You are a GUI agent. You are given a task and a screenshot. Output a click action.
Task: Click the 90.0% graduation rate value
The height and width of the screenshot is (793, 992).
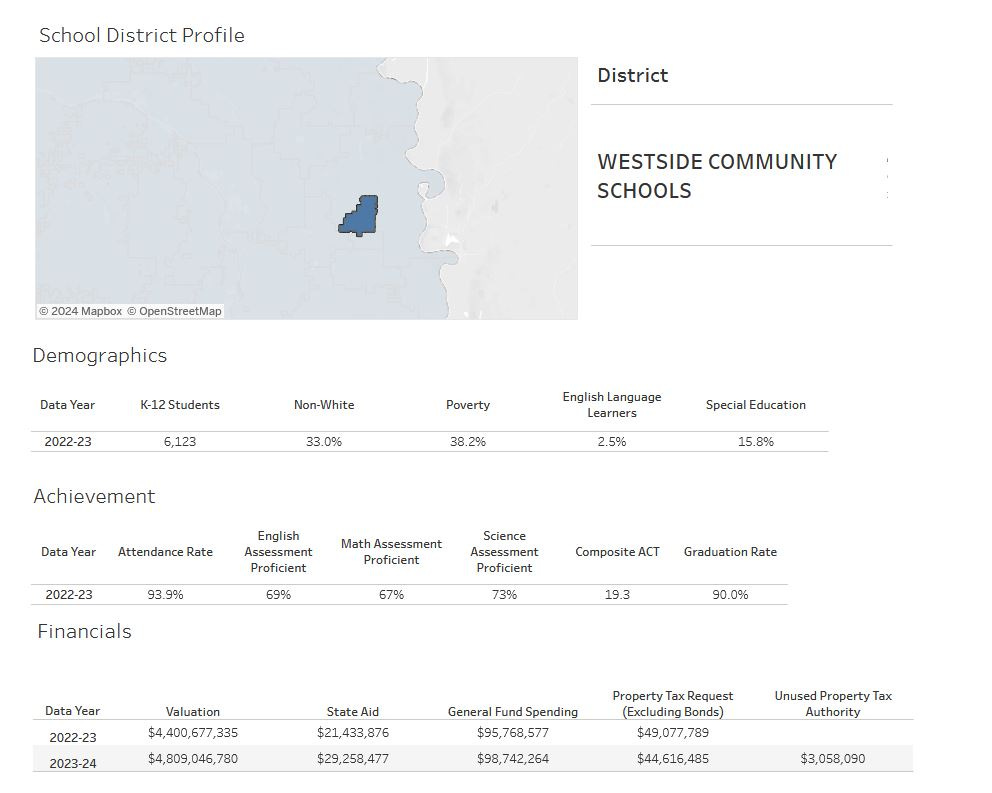[730, 595]
